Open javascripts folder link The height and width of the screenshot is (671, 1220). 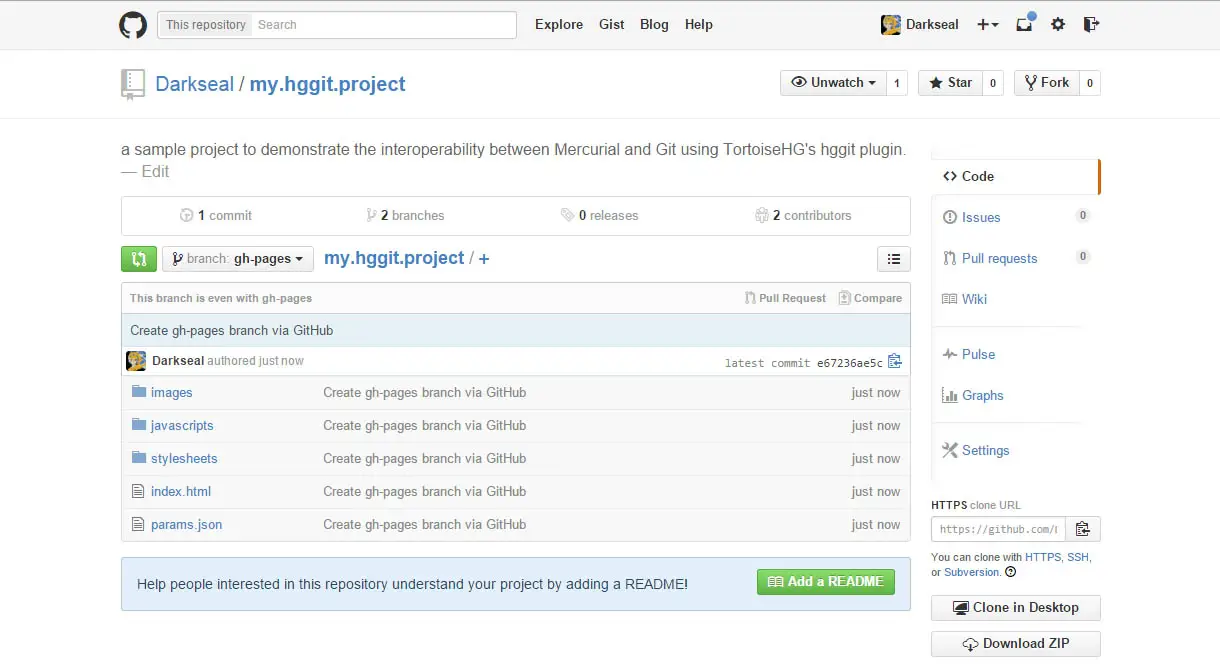tap(182, 425)
